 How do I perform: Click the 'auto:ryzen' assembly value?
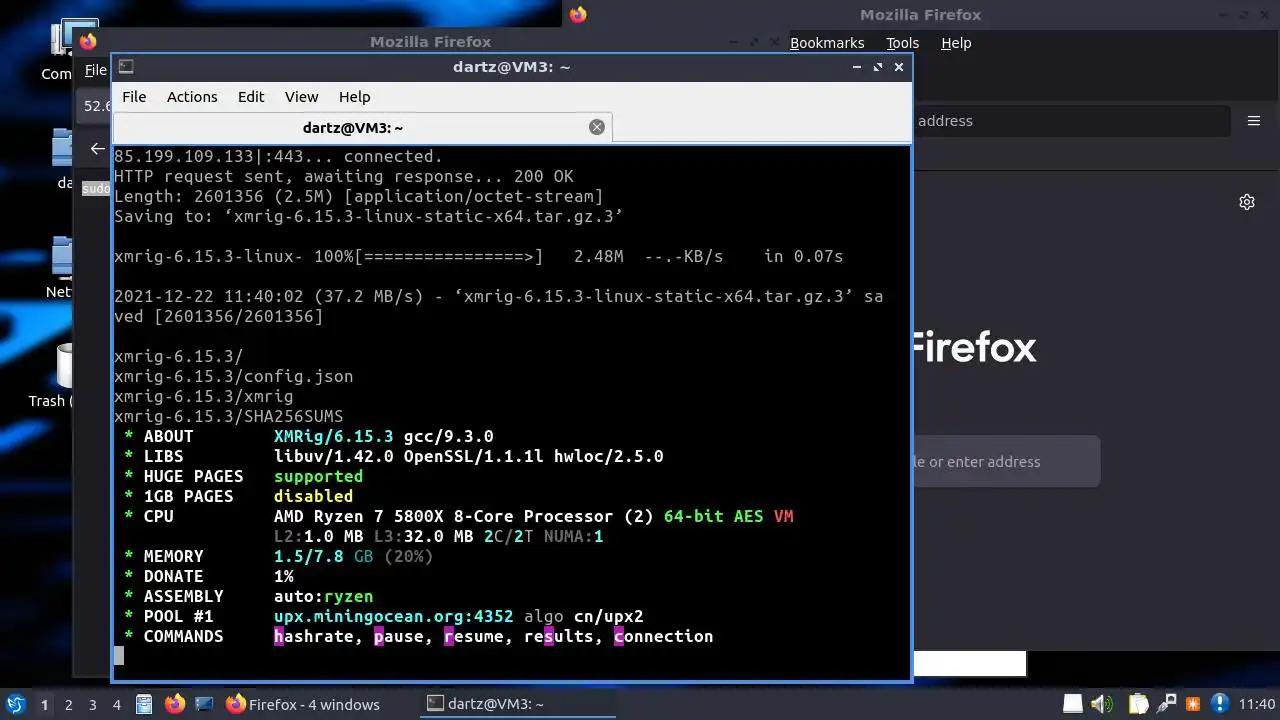[x=324, y=596]
